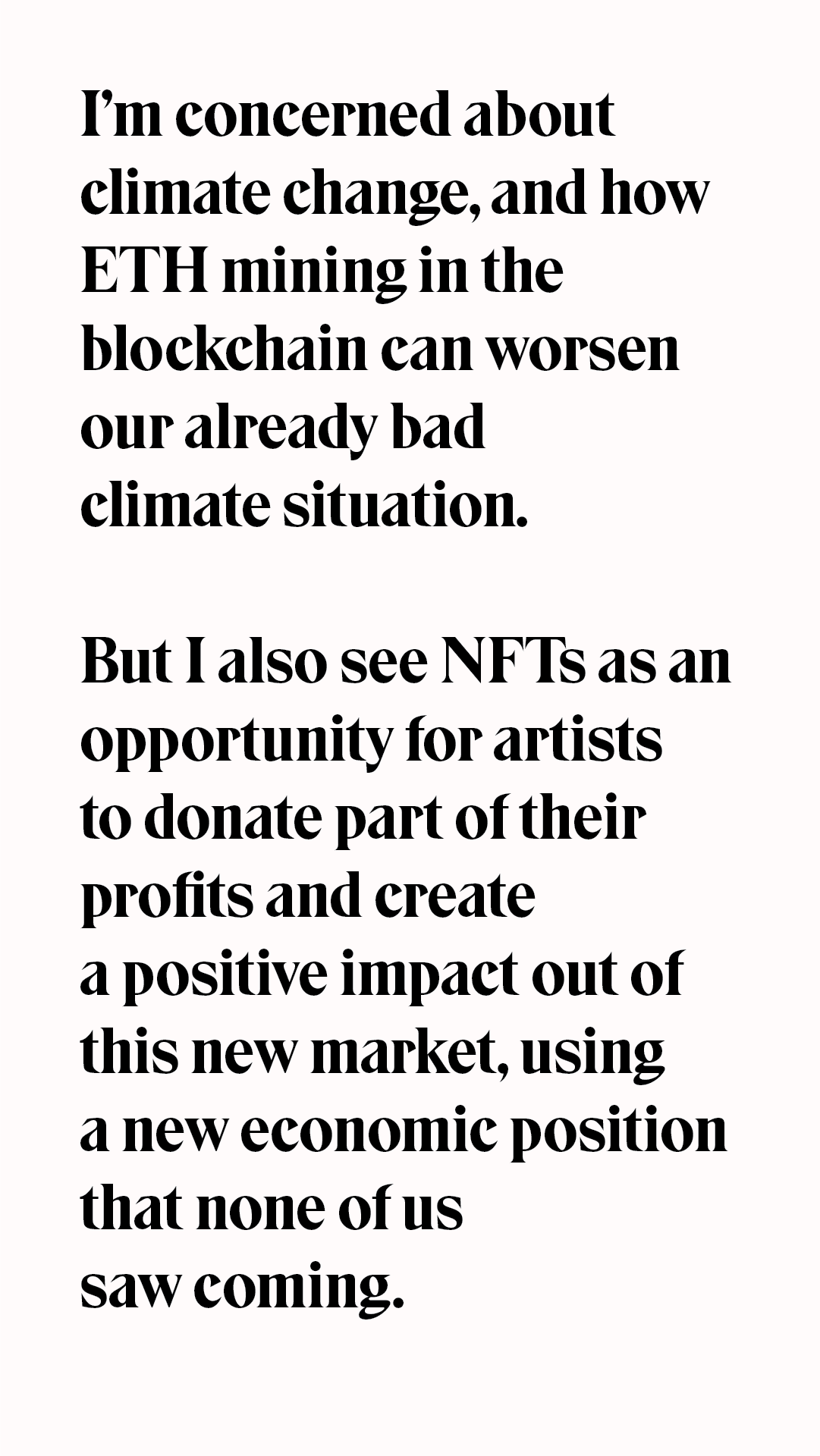The width and height of the screenshot is (820, 1456).
Task: Select the word "opportunity"
Action: (x=235, y=742)
